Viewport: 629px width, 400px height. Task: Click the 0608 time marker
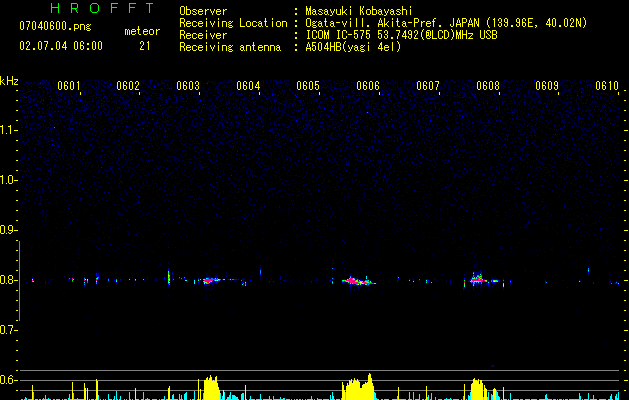point(488,86)
